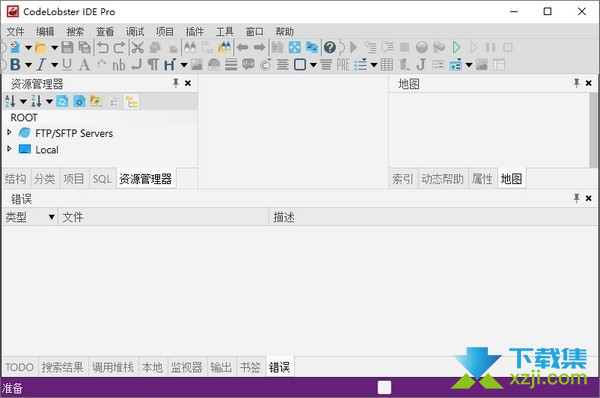Start debugging with green play icon

coord(456,47)
